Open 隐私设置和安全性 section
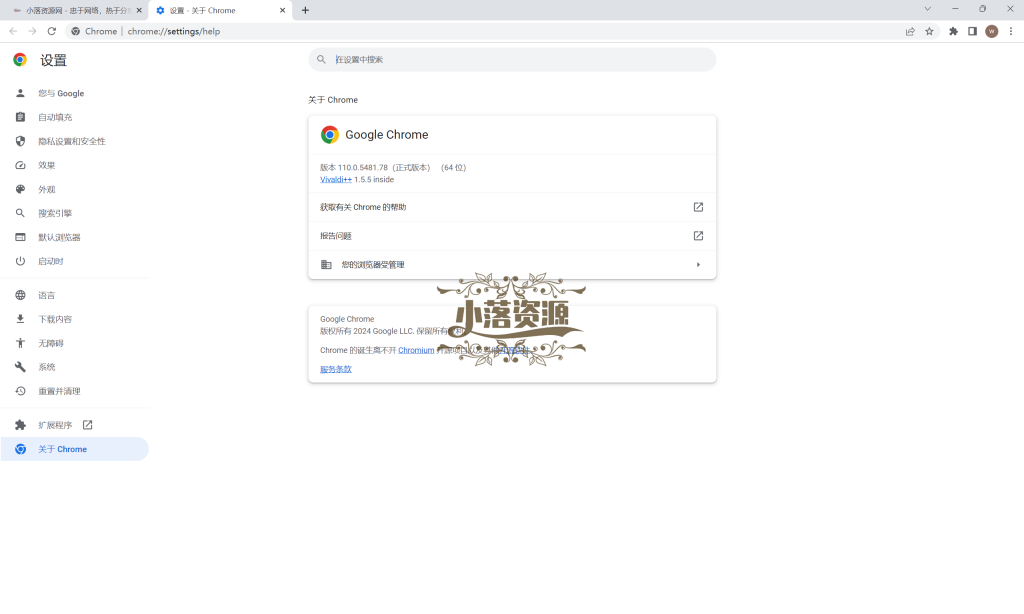The image size is (1024, 614). coord(74,141)
